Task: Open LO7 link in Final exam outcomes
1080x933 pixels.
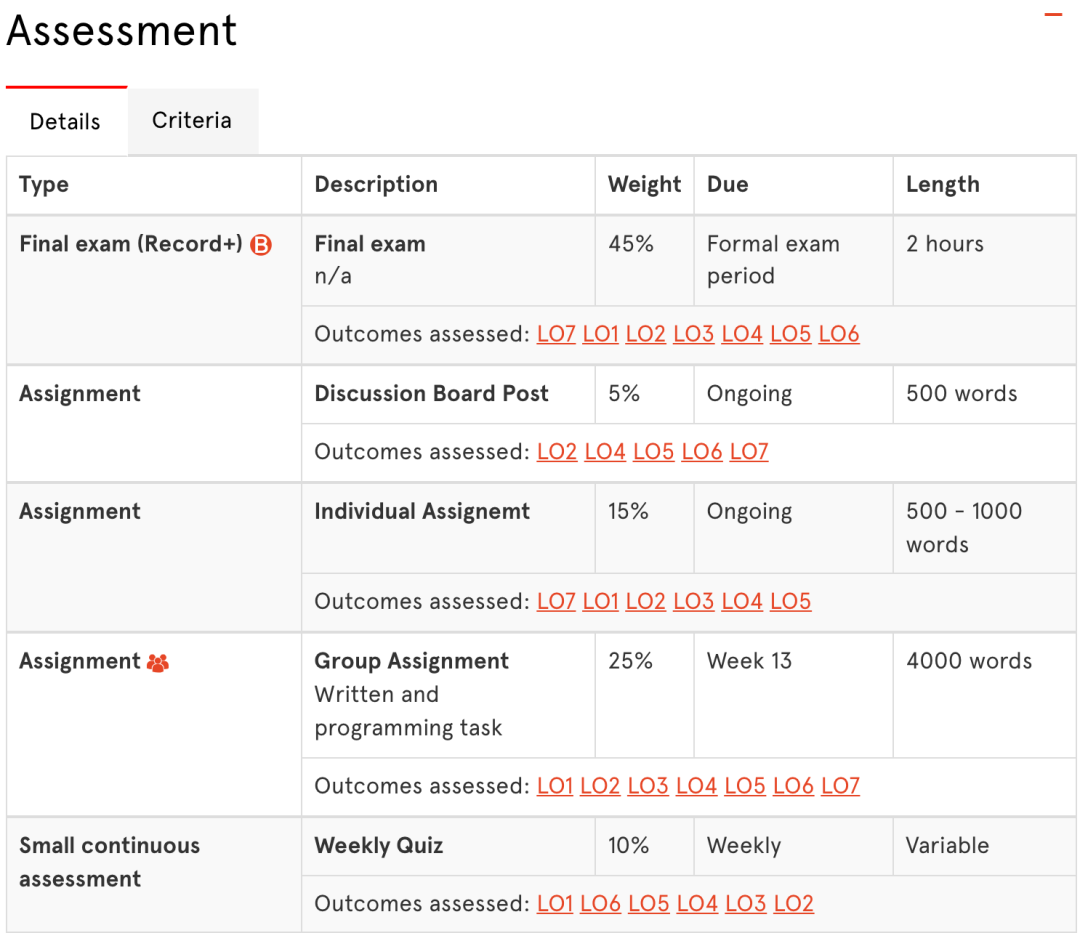Action: (x=556, y=335)
